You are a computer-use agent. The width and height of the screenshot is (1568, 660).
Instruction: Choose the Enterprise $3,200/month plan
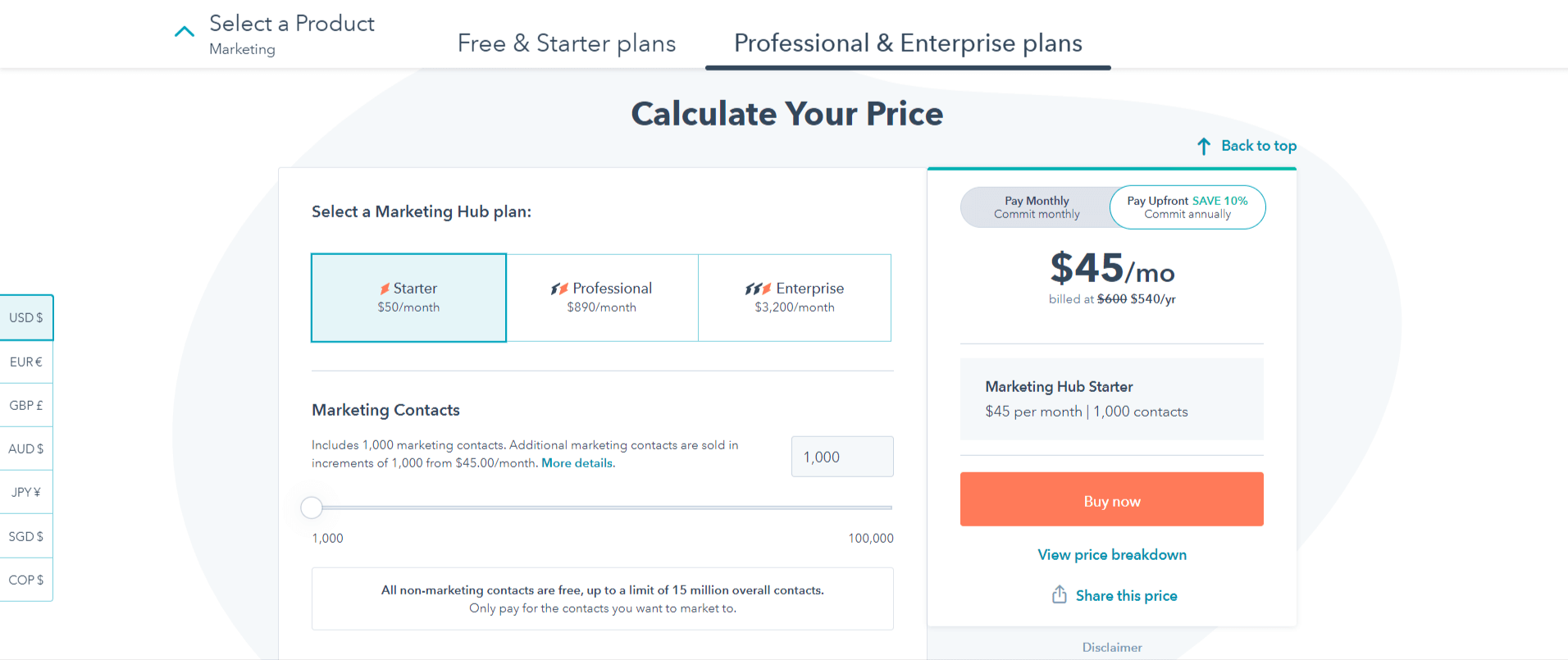point(794,298)
